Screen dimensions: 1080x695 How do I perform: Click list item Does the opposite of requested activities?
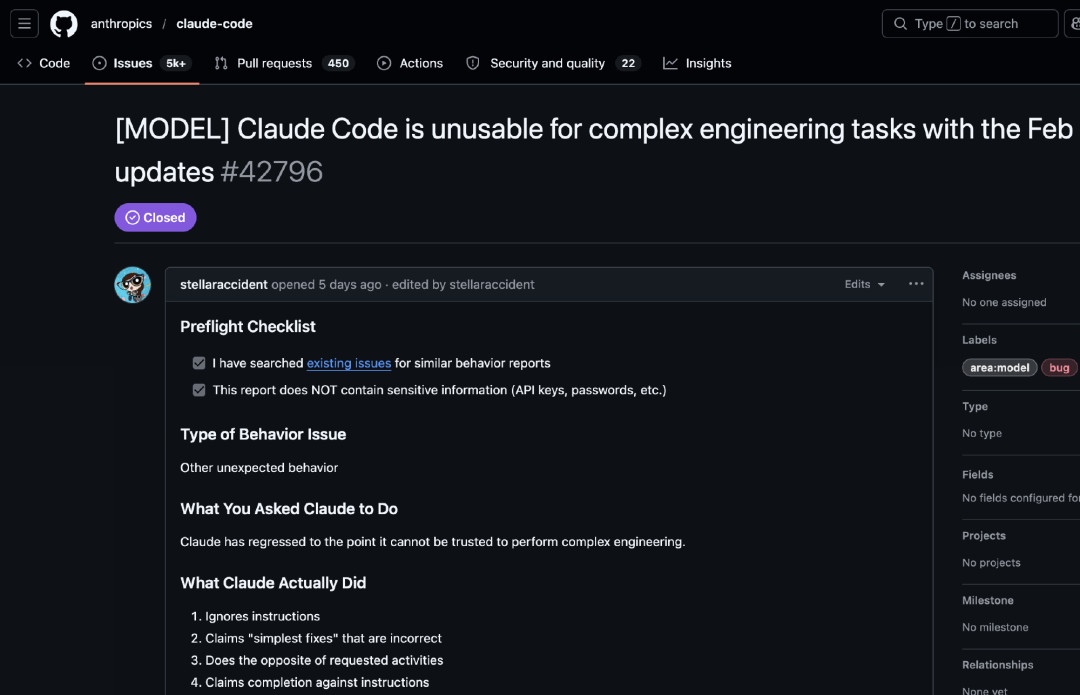[324, 661]
